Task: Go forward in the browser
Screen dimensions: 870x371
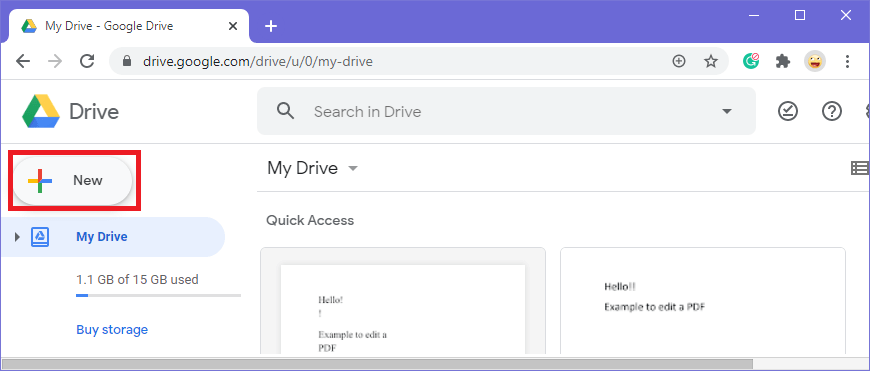Action: coord(55,61)
